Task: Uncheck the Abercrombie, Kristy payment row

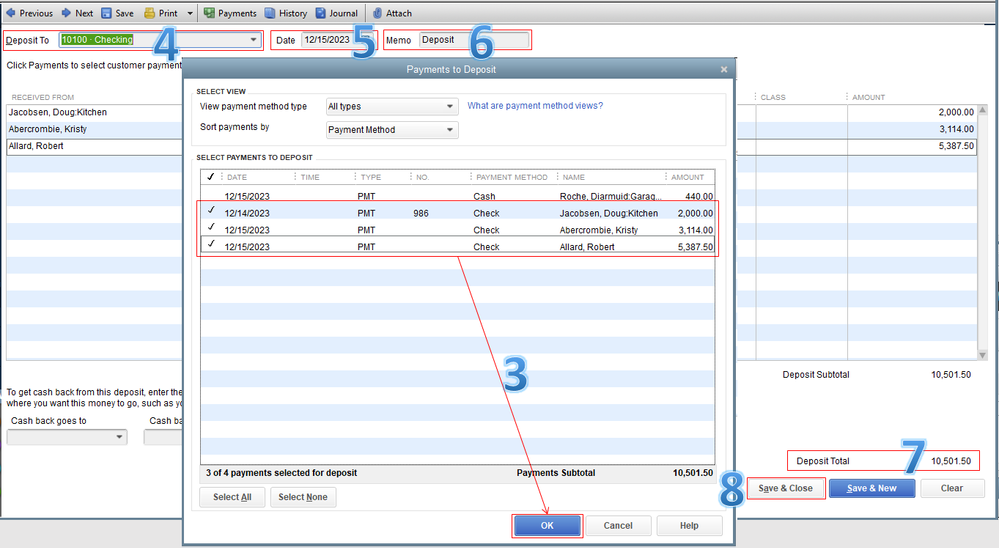Action: click(211, 229)
